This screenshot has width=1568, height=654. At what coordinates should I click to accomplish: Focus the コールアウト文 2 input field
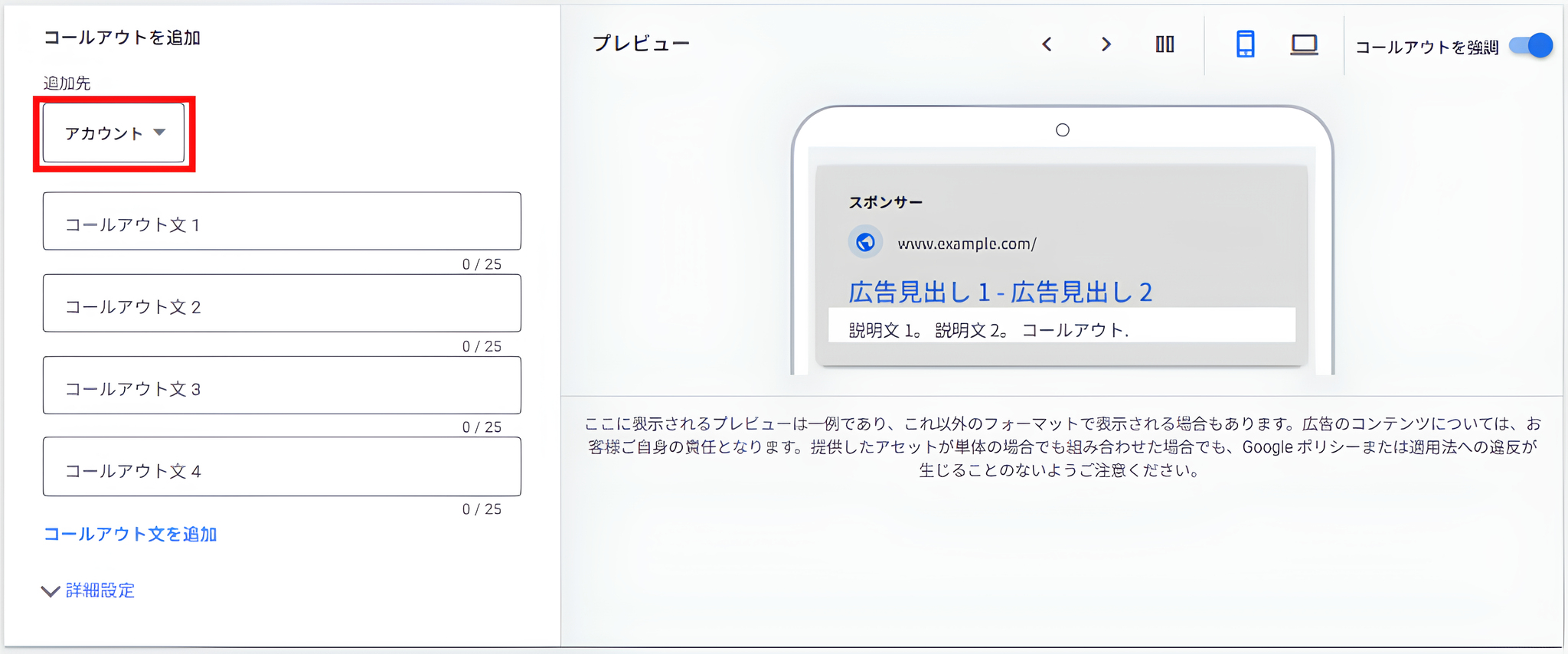(x=282, y=303)
